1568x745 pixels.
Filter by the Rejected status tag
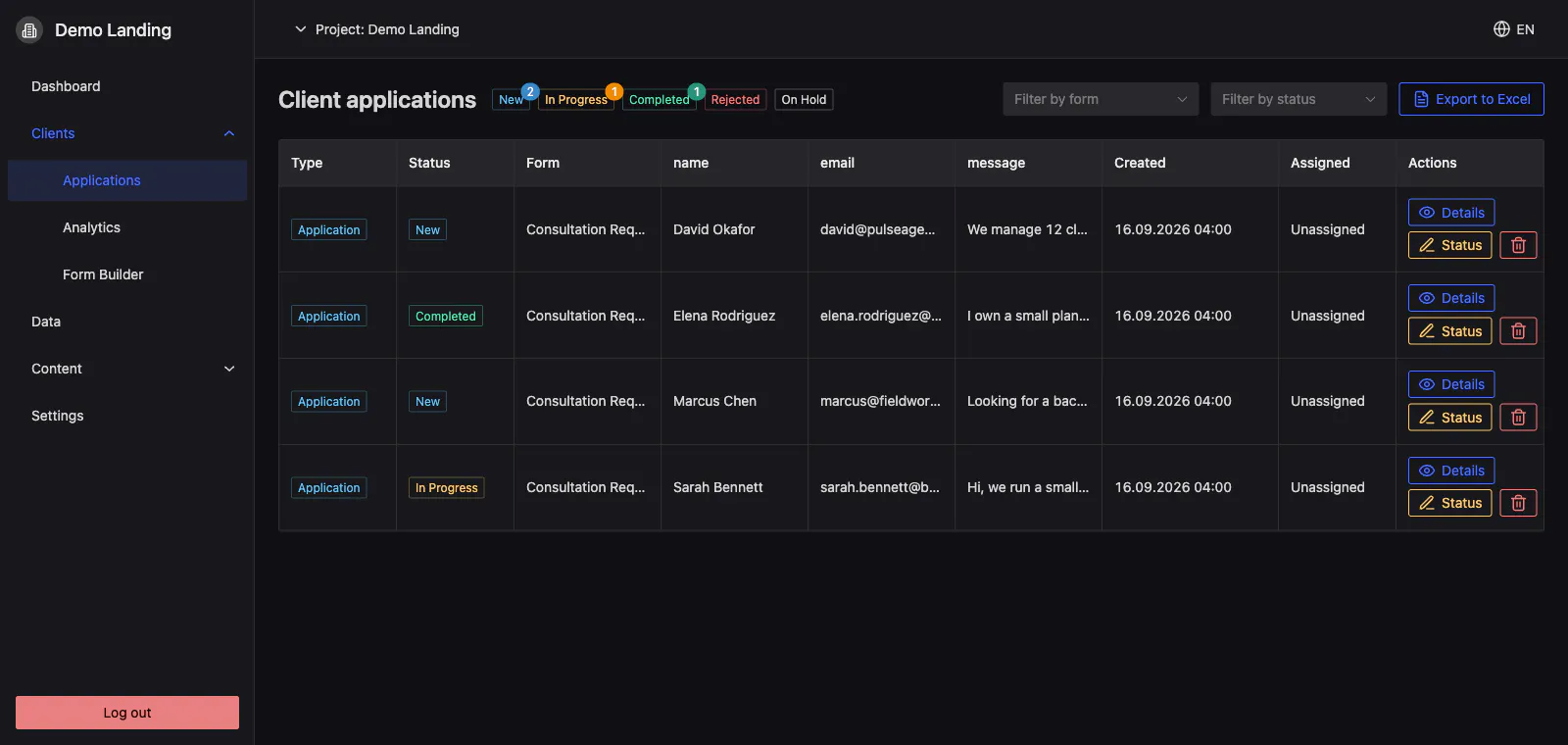click(735, 100)
